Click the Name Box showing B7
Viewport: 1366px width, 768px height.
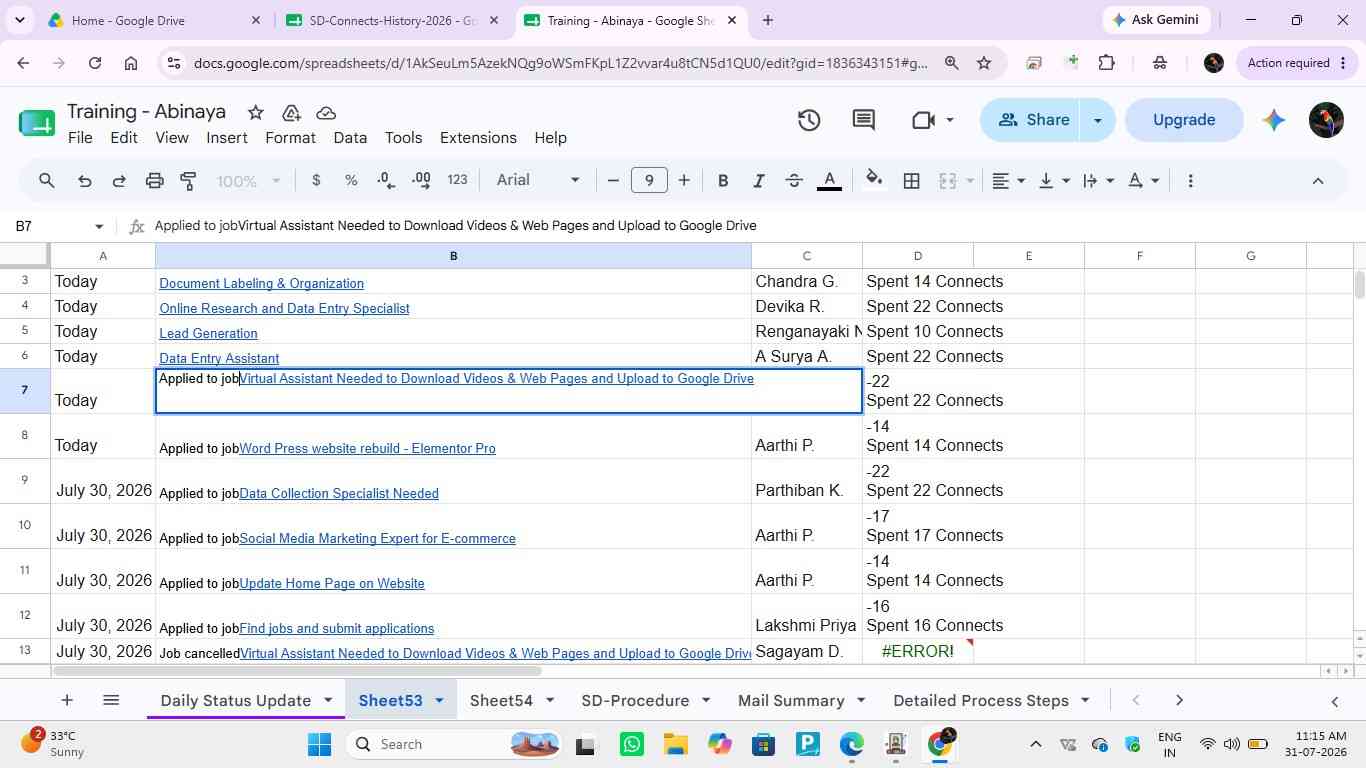pyautogui.click(x=57, y=226)
